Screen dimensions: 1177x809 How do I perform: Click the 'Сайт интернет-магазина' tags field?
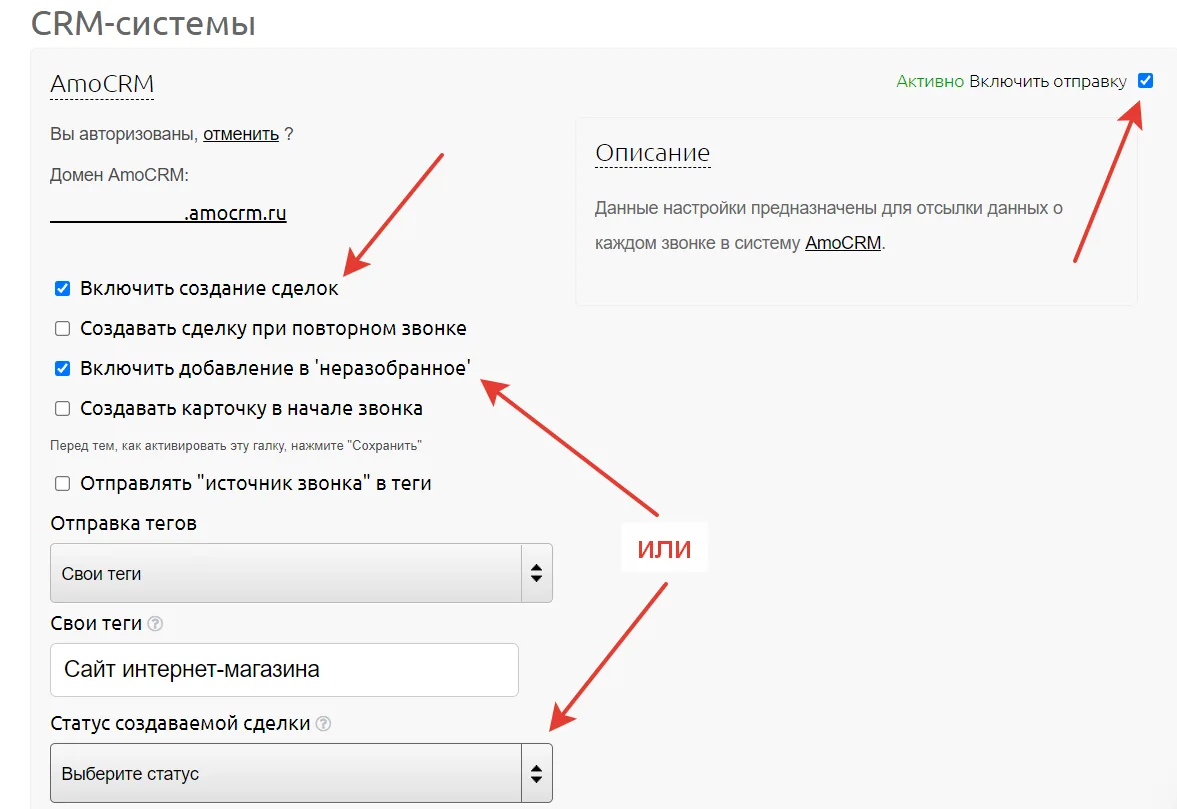[284, 669]
